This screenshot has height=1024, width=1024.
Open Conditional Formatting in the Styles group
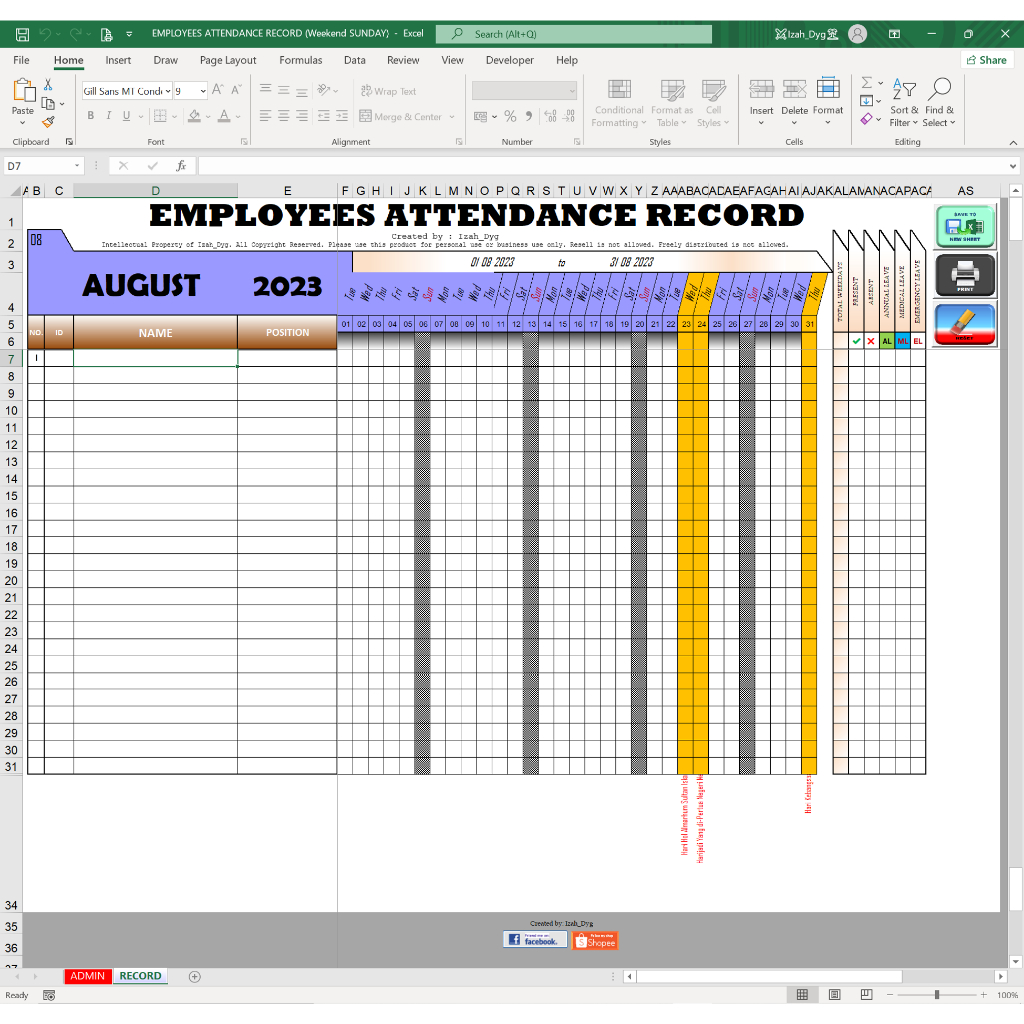coord(618,104)
